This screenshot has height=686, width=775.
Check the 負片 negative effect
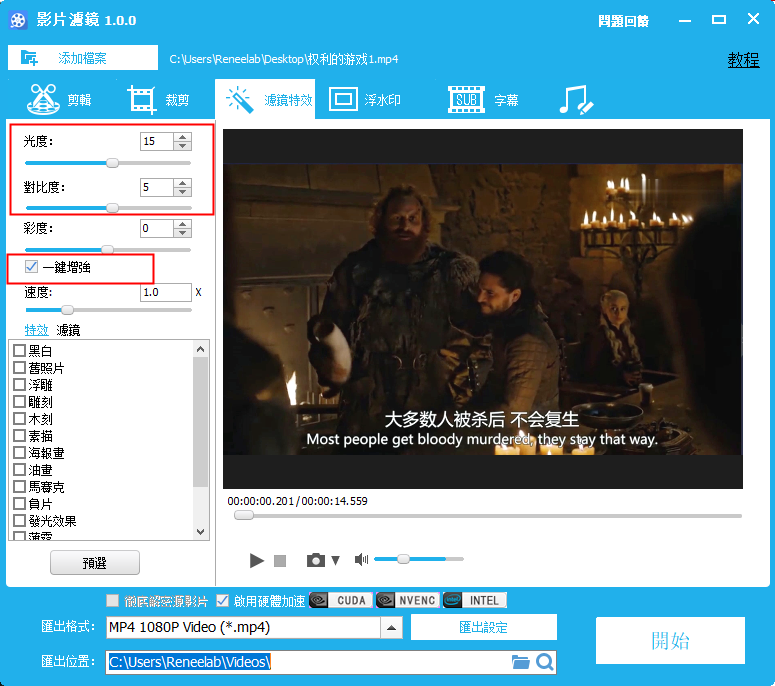20,504
